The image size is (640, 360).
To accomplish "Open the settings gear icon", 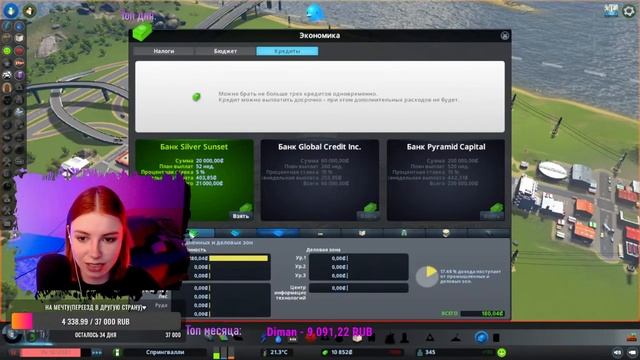I will [x=629, y=11].
